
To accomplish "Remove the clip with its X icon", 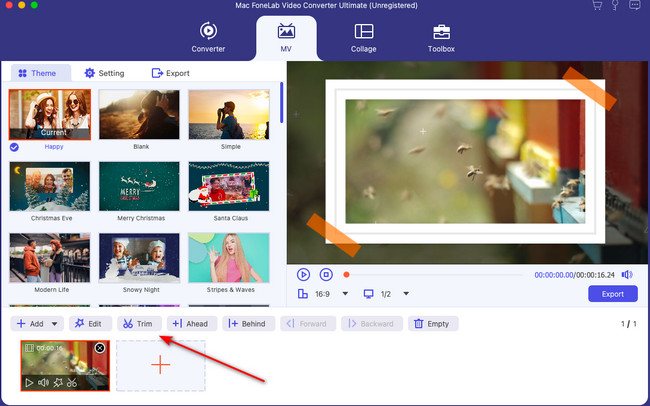I will click(x=100, y=348).
